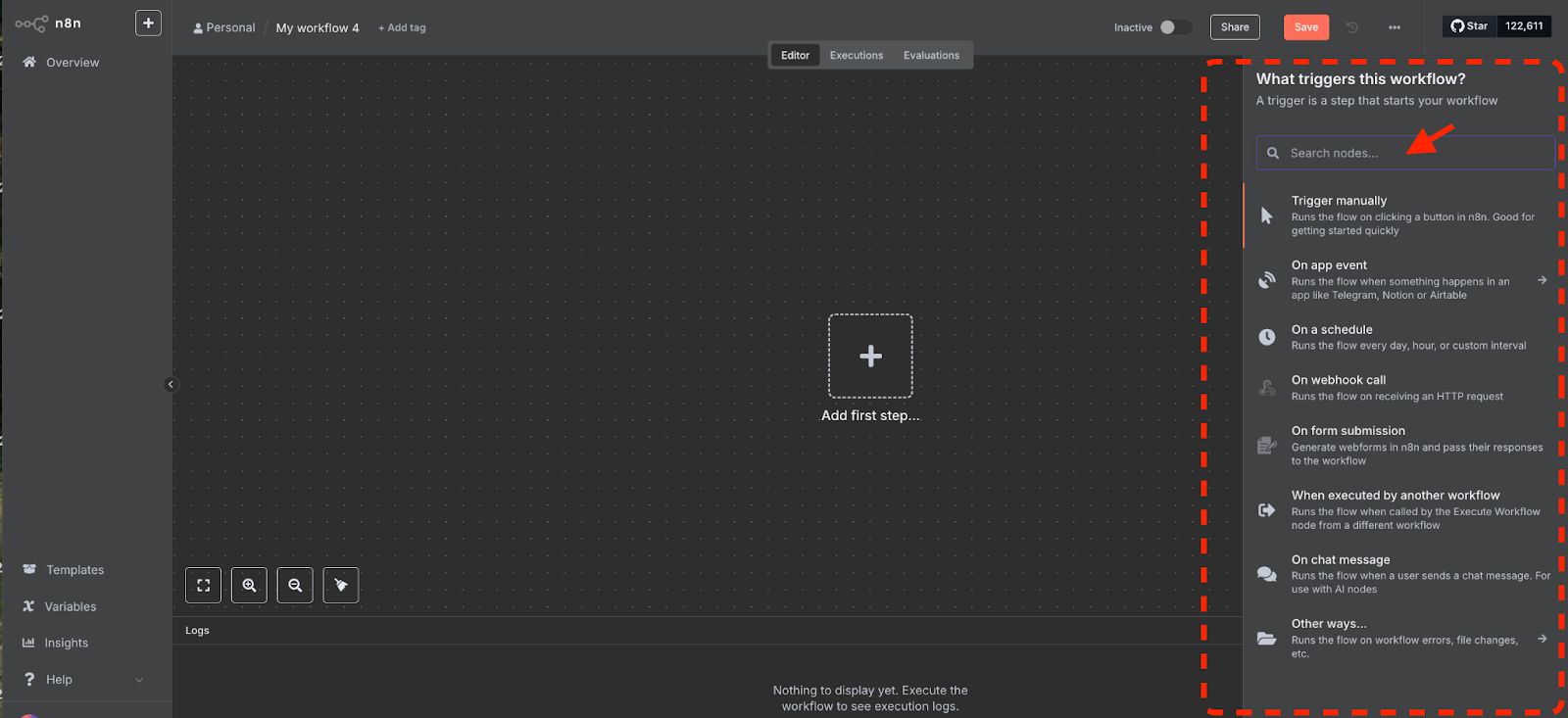Switch to the Editor tab

point(795,56)
